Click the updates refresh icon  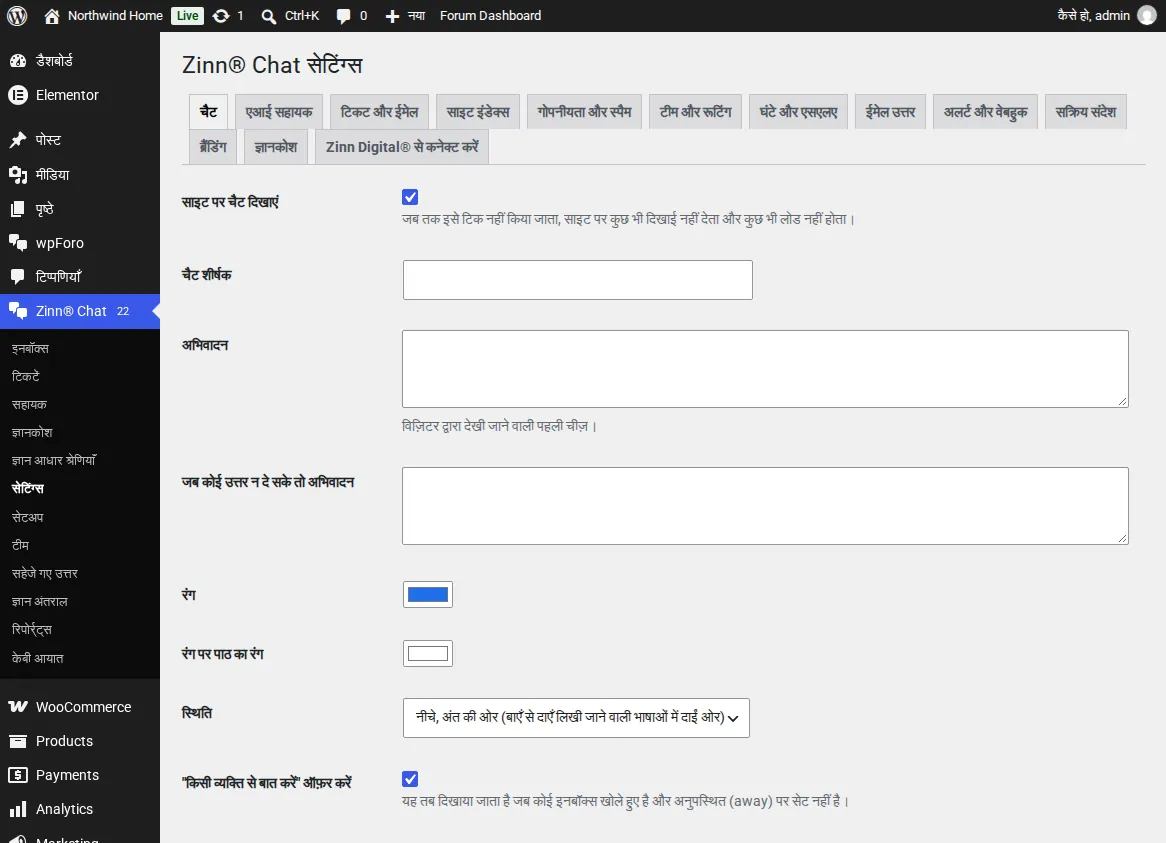coord(221,16)
